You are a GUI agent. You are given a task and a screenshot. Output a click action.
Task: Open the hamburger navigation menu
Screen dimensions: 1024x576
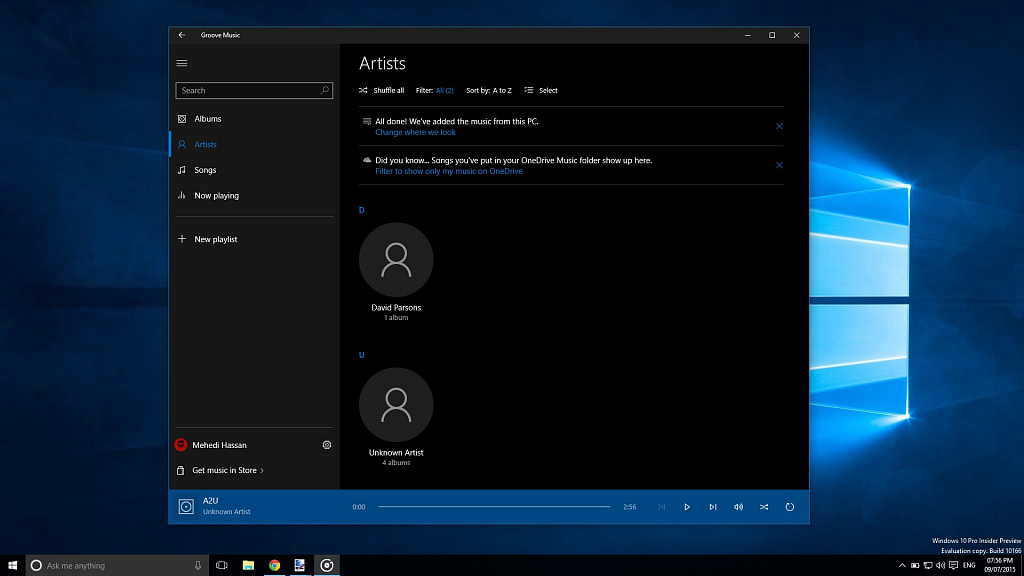pyautogui.click(x=182, y=63)
